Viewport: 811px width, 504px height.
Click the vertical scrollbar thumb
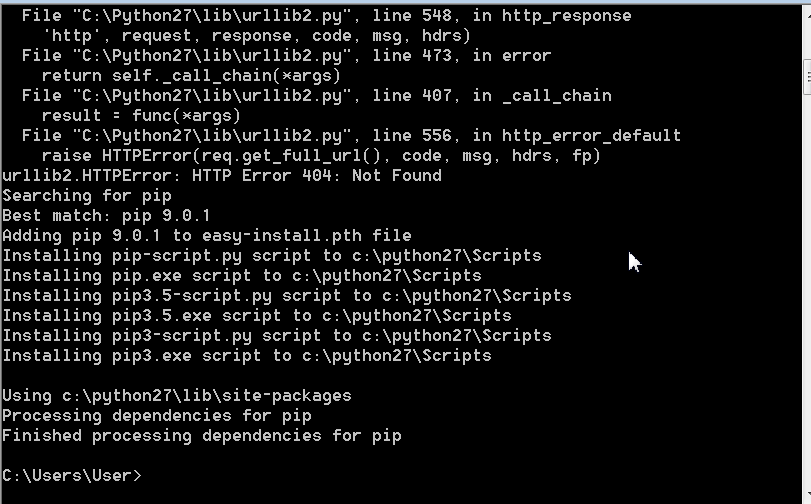[806, 76]
